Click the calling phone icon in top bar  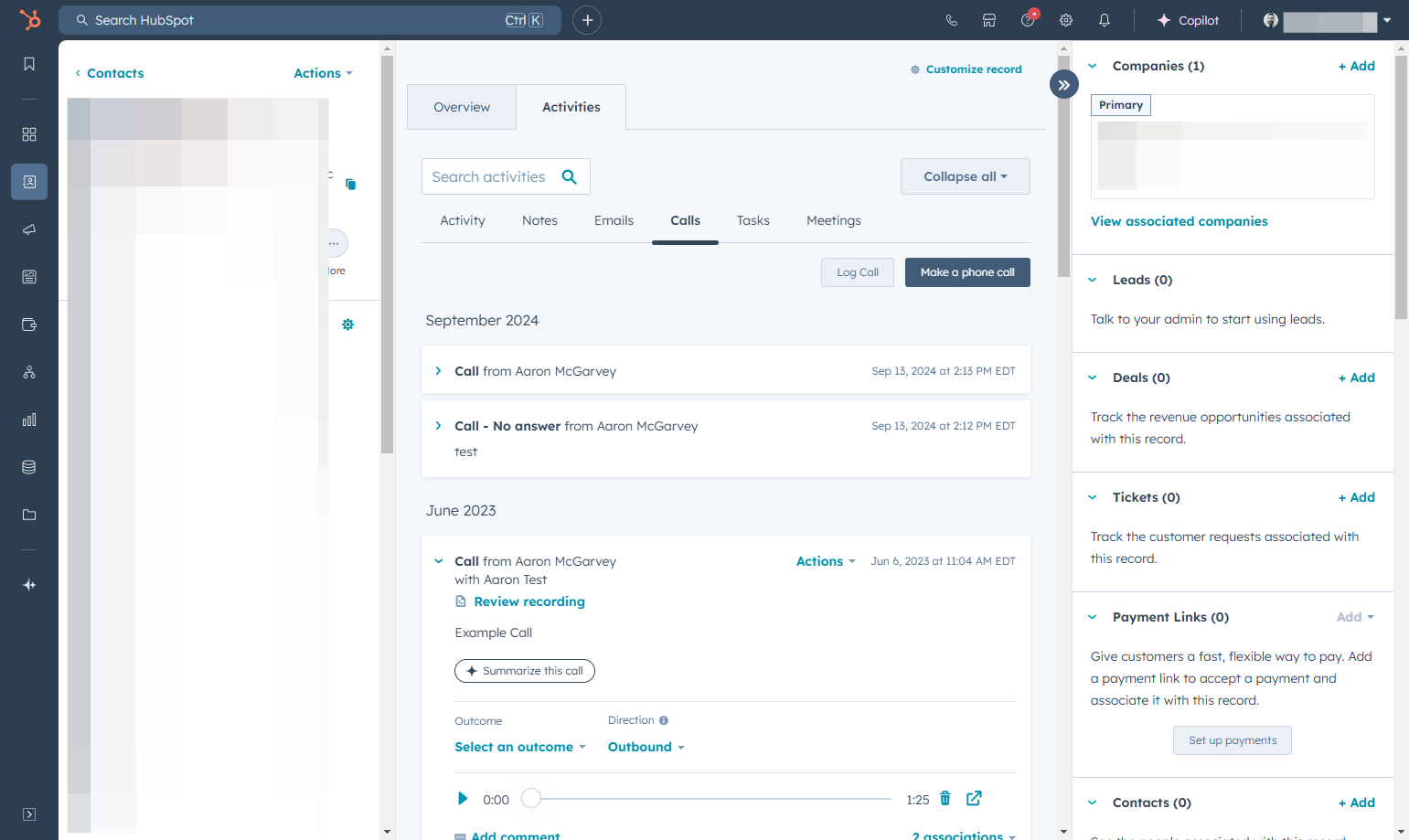(951, 20)
